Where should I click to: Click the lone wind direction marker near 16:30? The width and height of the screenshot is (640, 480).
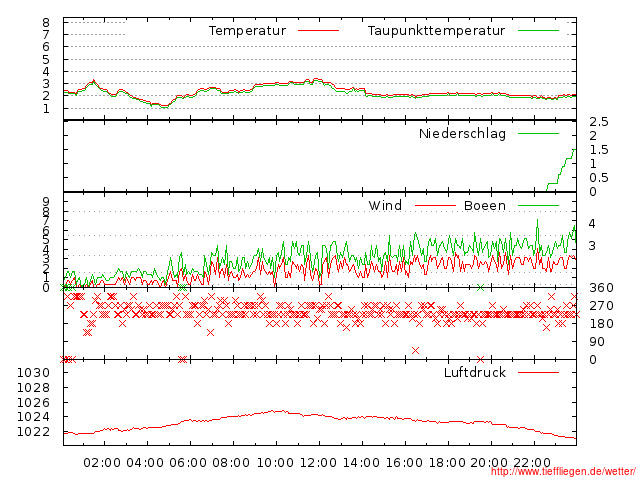[416, 350]
